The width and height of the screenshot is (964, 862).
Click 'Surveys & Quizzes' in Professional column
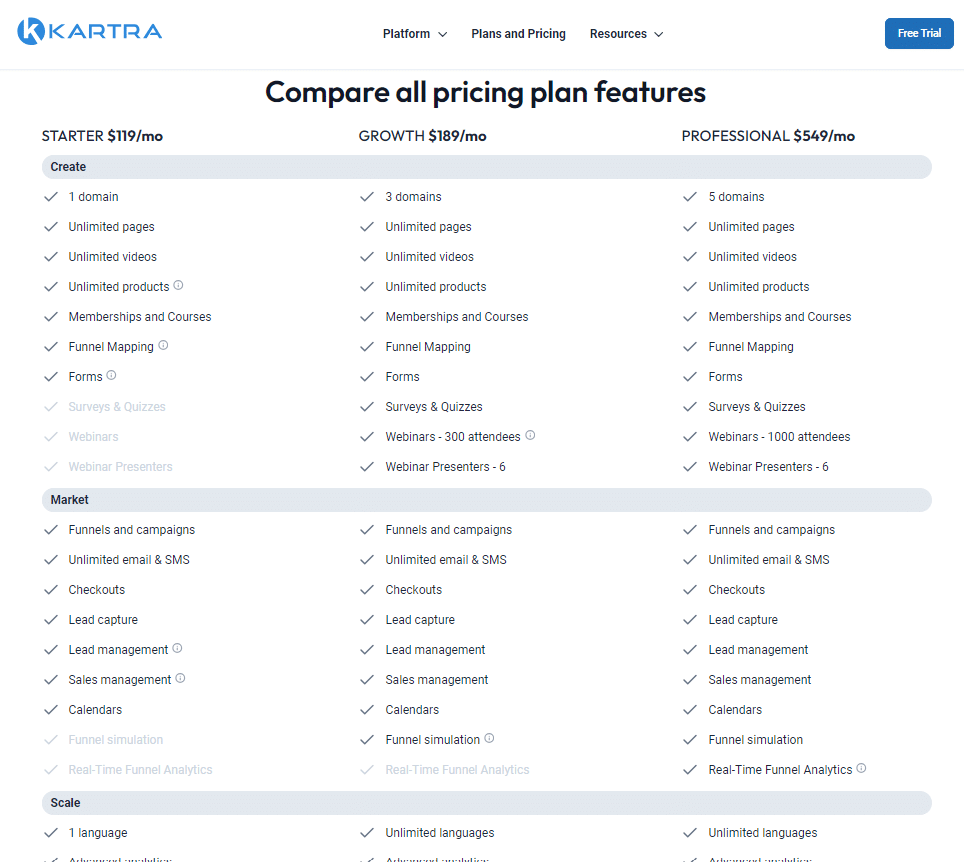(756, 406)
